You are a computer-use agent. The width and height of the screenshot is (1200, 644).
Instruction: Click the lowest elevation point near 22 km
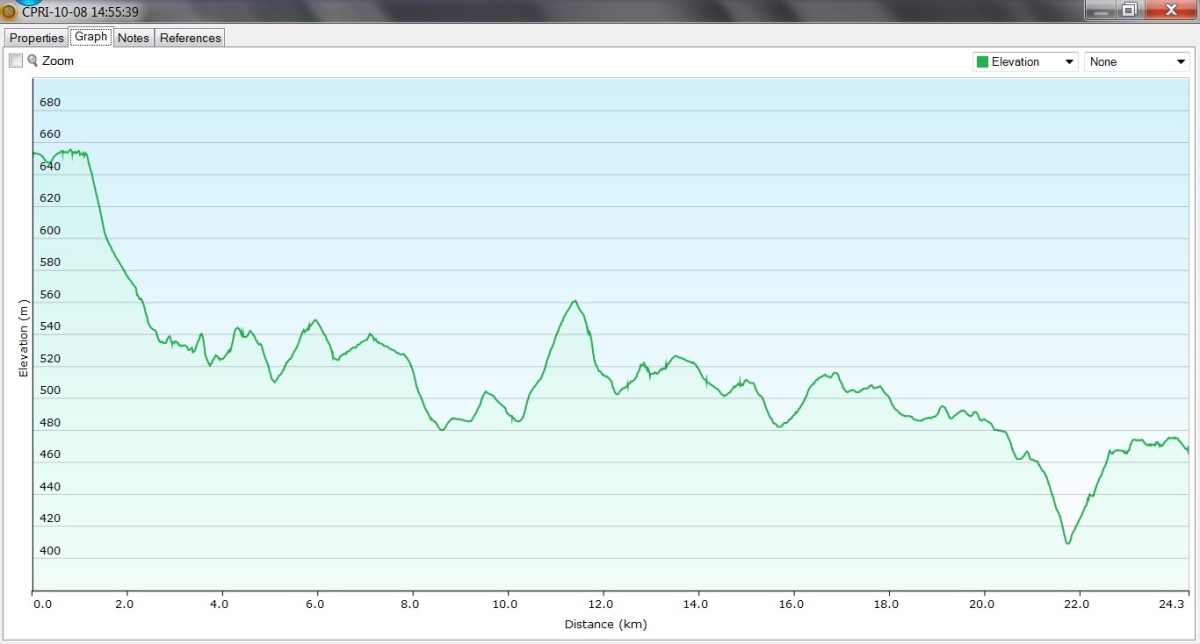[x=1068, y=543]
